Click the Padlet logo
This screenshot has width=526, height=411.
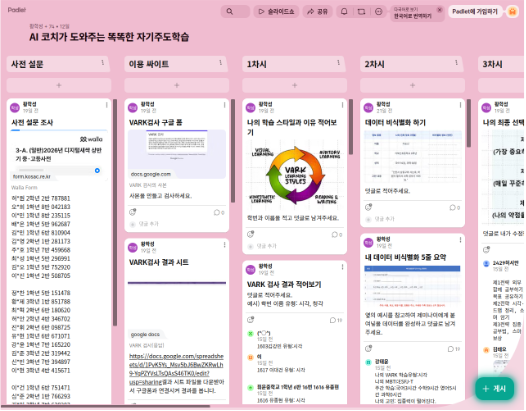[x=17, y=10]
